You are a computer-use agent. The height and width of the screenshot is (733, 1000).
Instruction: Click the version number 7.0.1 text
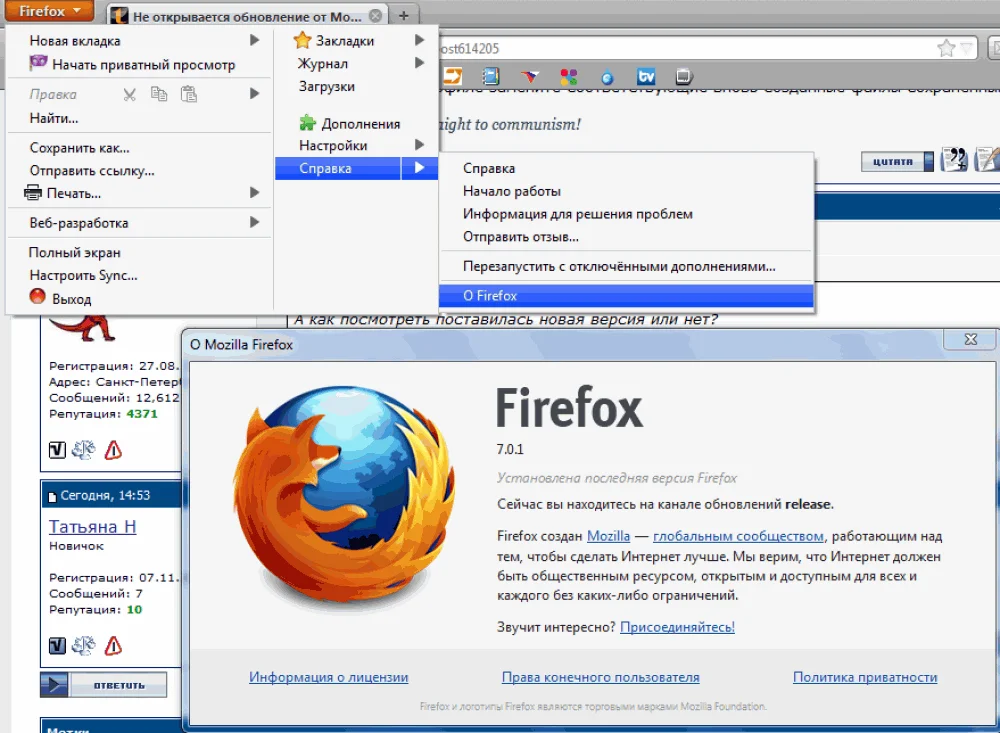(x=510, y=449)
